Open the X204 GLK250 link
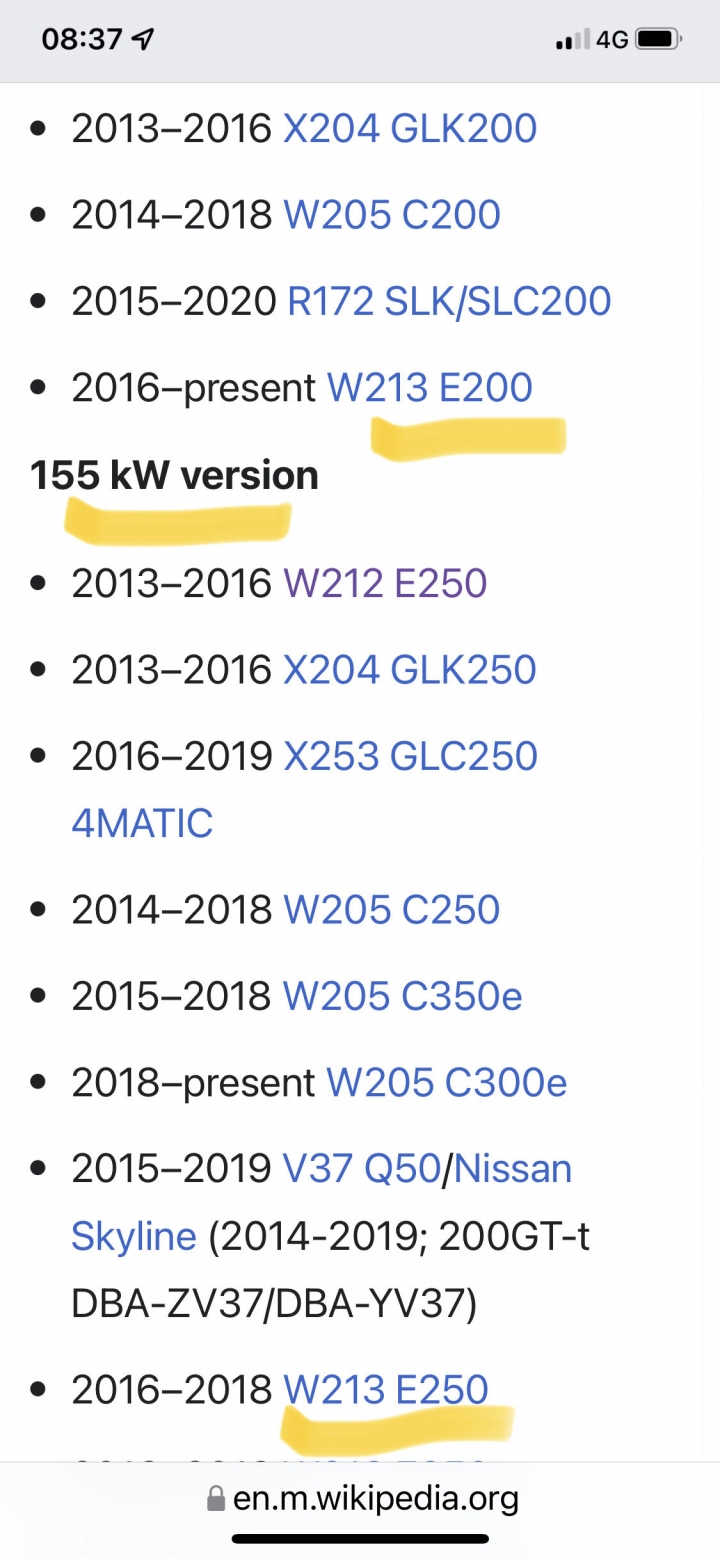The image size is (720, 1559). tap(410, 670)
